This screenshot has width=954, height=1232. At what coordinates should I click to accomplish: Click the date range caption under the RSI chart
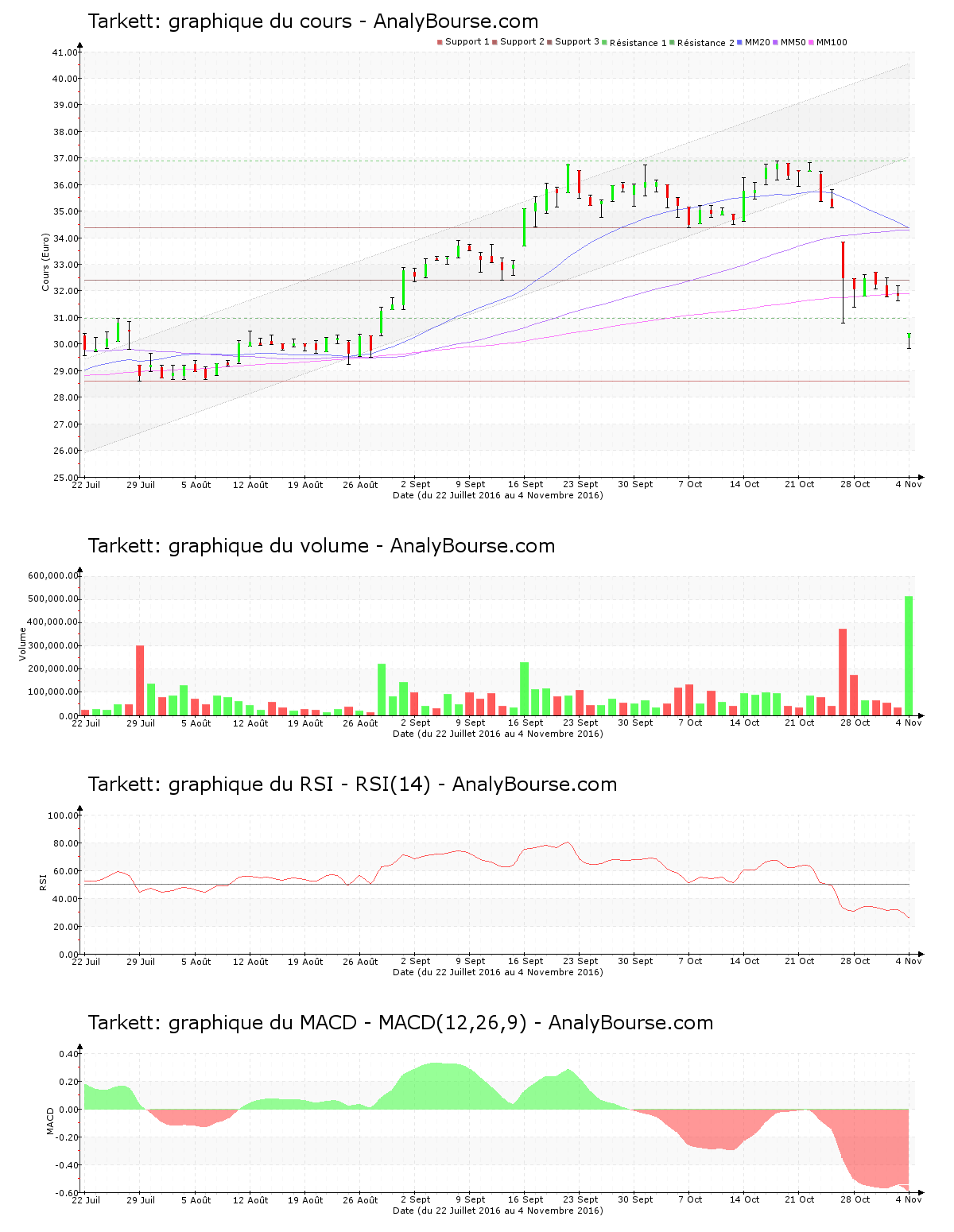[x=498, y=972]
